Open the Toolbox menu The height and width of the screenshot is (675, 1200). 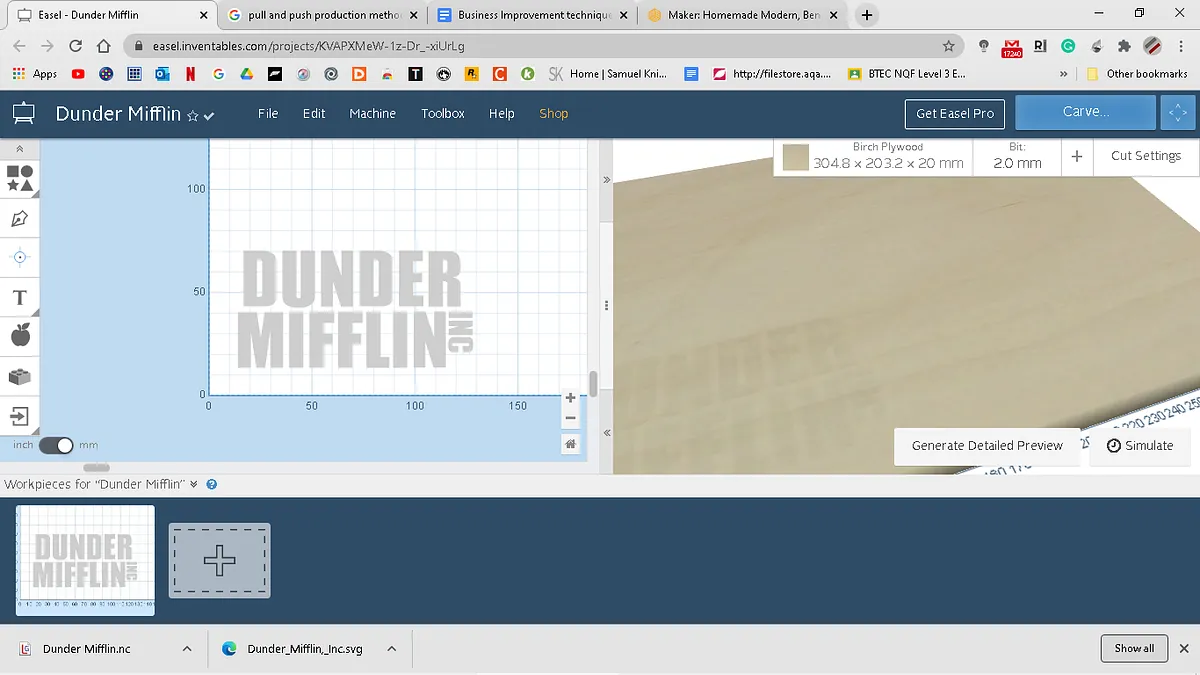point(443,114)
